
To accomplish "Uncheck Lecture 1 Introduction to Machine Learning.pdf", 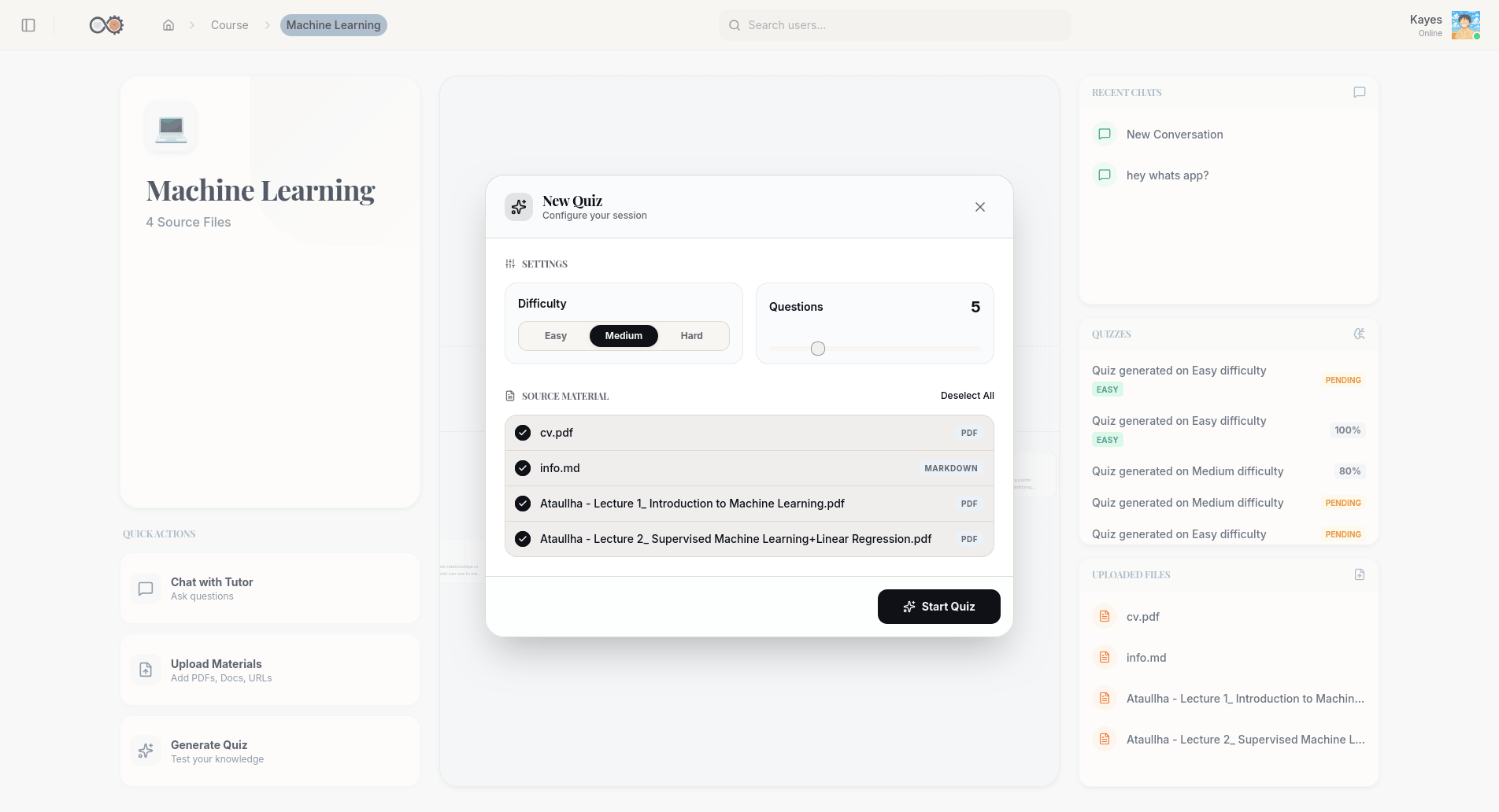I will [523, 504].
